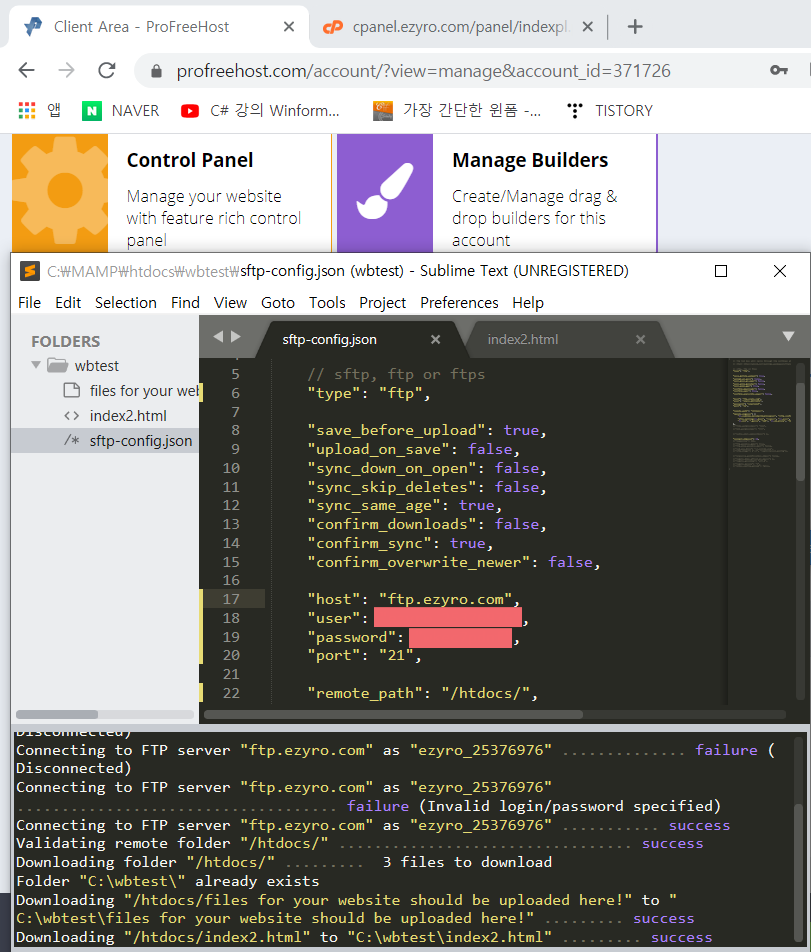Close the Client Area - ProFreeHost tab
Screen dimensions: 811x952
click(289, 27)
